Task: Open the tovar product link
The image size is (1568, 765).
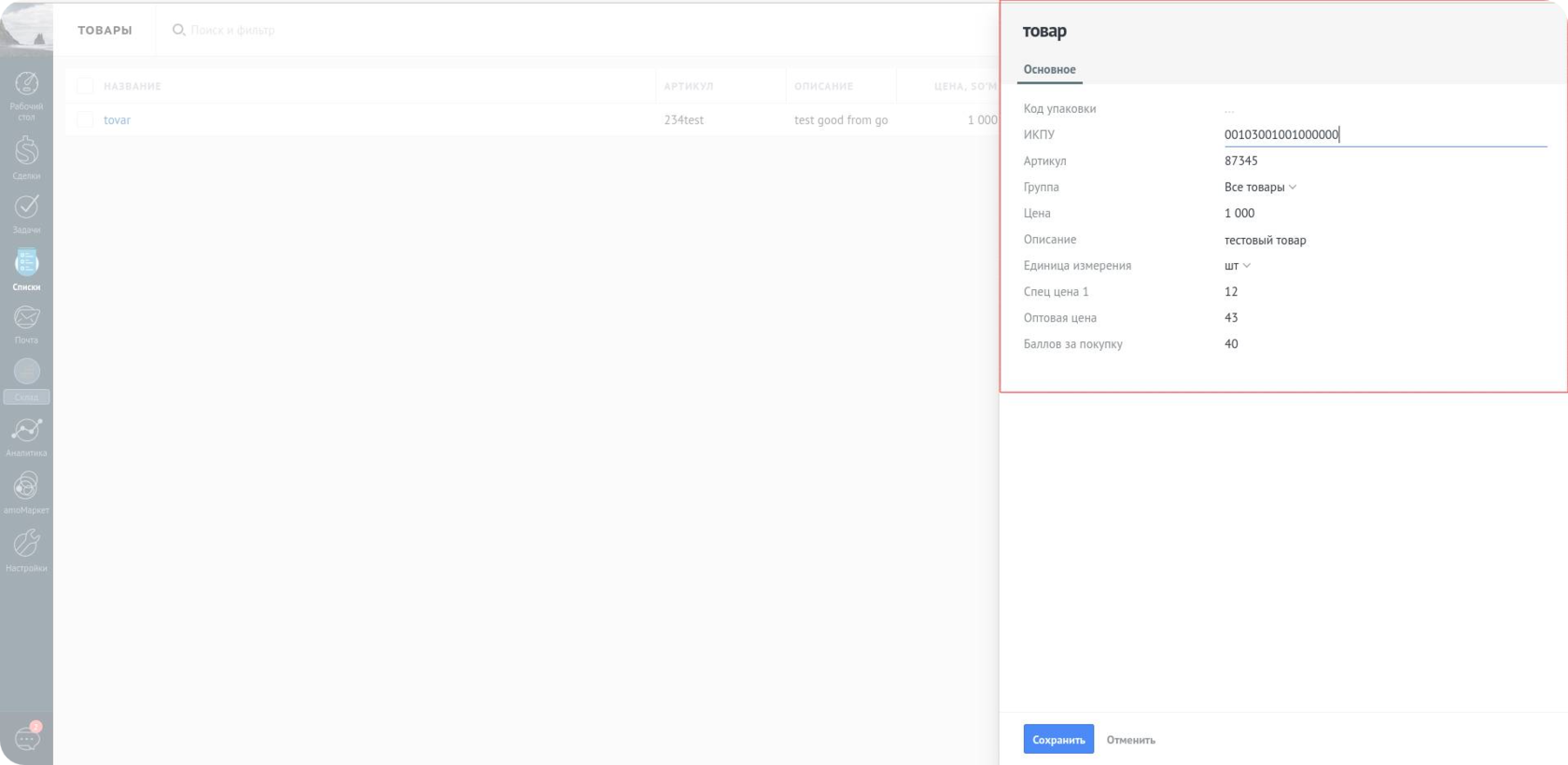Action: coord(117,120)
